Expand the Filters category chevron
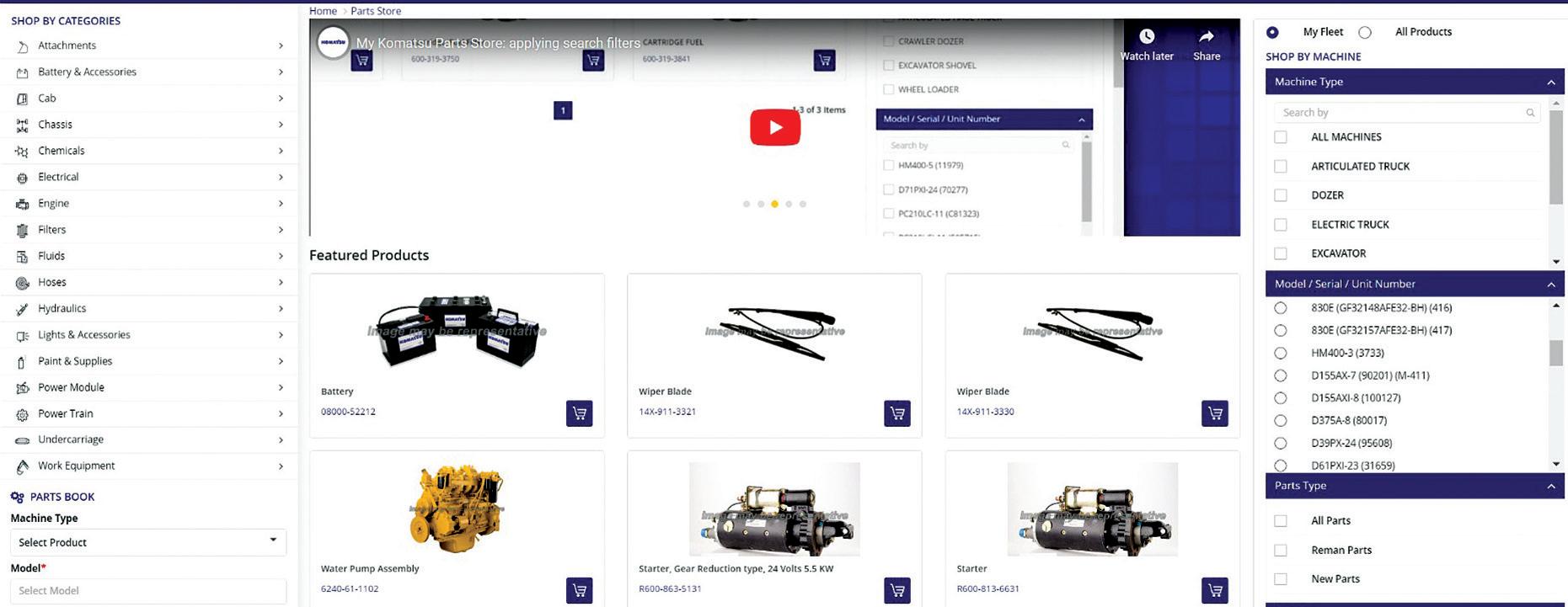 coord(281,230)
